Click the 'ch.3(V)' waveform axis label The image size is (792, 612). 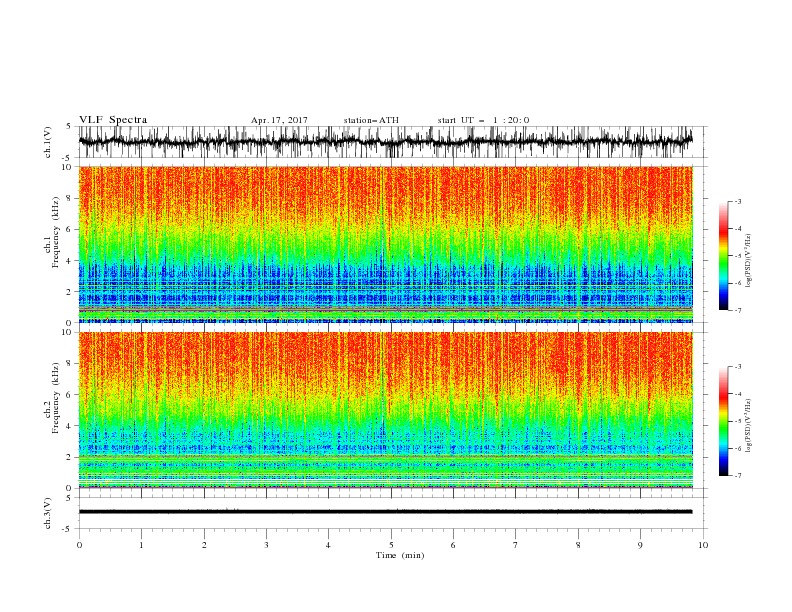click(48, 513)
